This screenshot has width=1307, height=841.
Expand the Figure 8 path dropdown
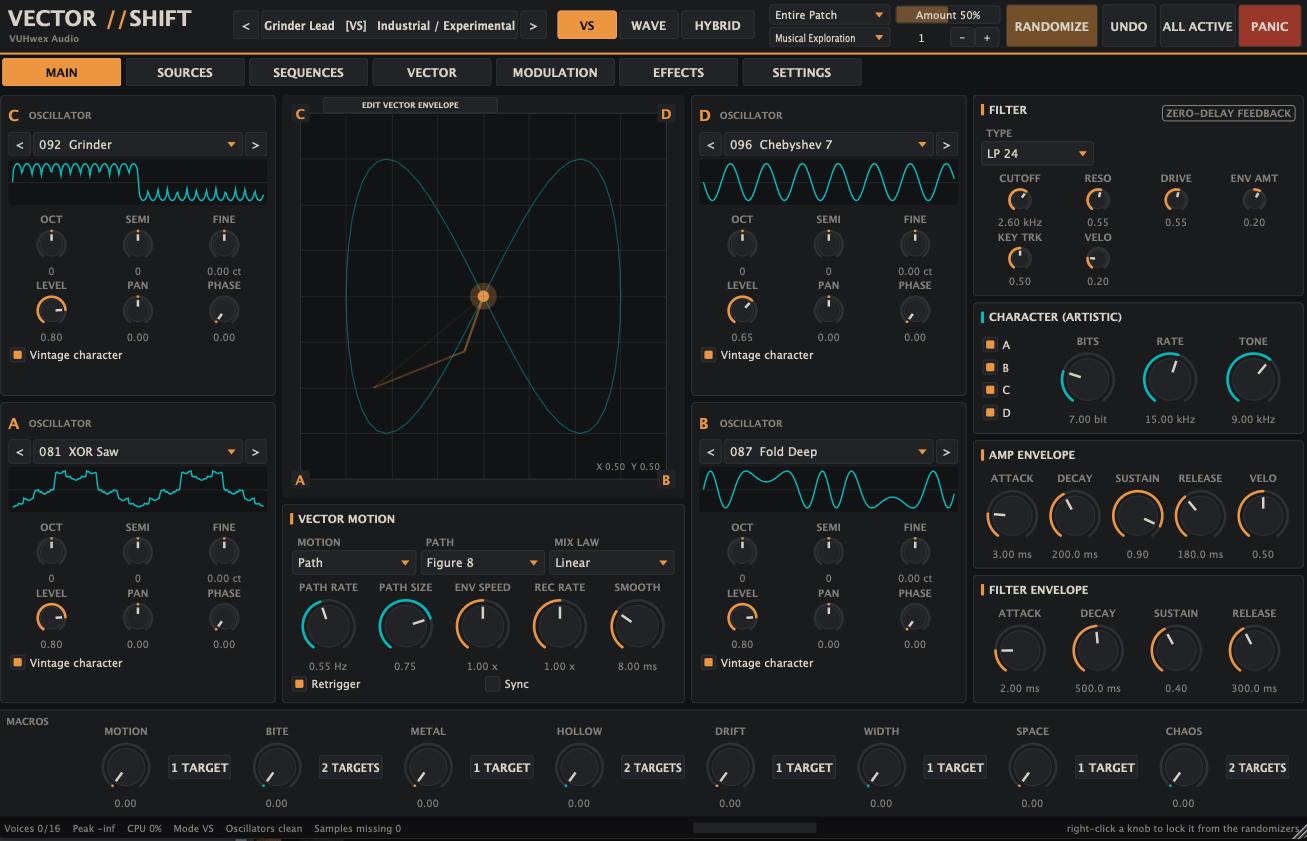(482, 563)
